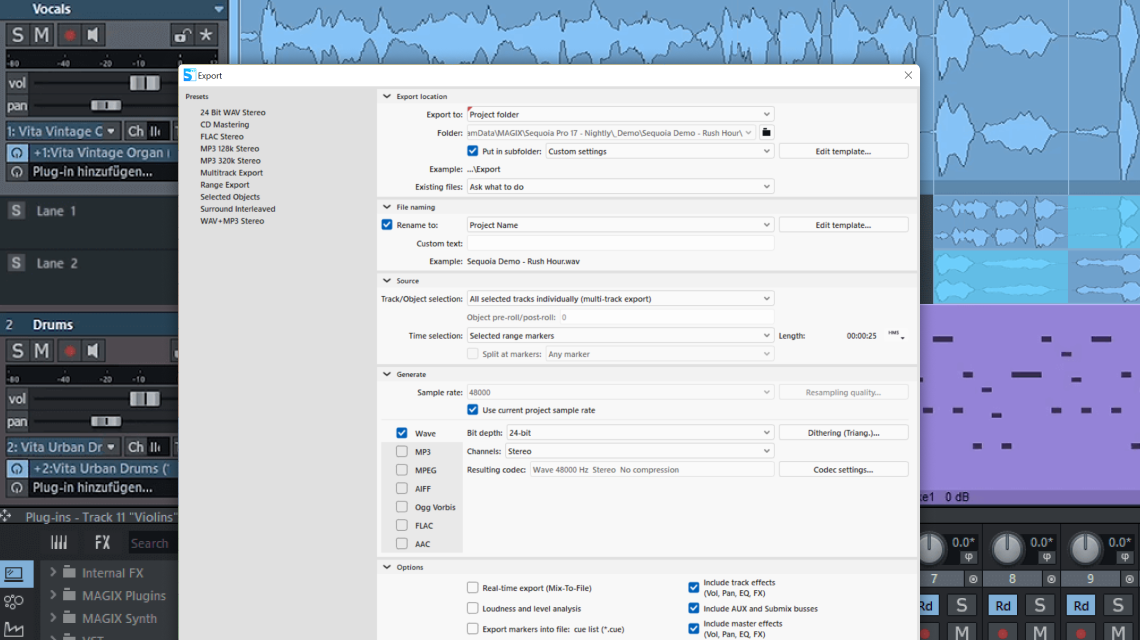Select the WAV+MP3 Stereo preset
The width and height of the screenshot is (1140, 640).
coord(232,221)
